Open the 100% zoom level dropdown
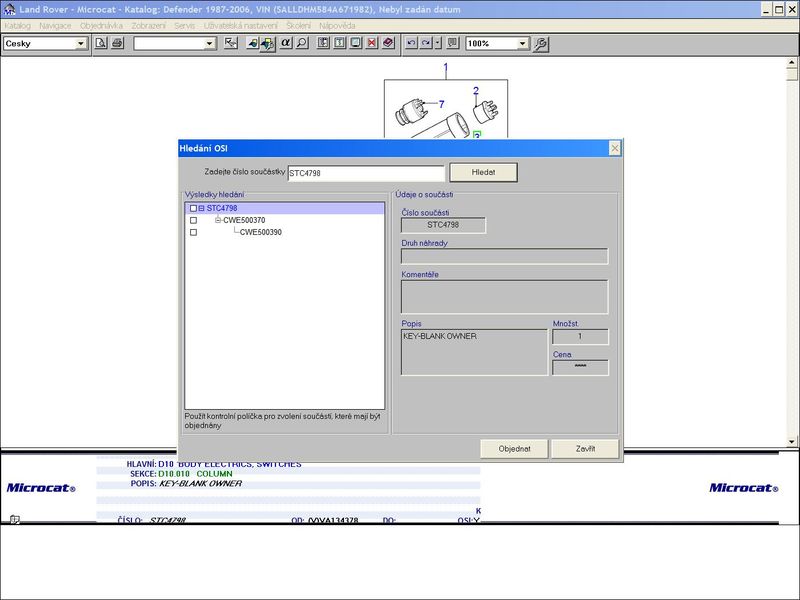Viewport: 800px width, 600px height. tap(522, 44)
